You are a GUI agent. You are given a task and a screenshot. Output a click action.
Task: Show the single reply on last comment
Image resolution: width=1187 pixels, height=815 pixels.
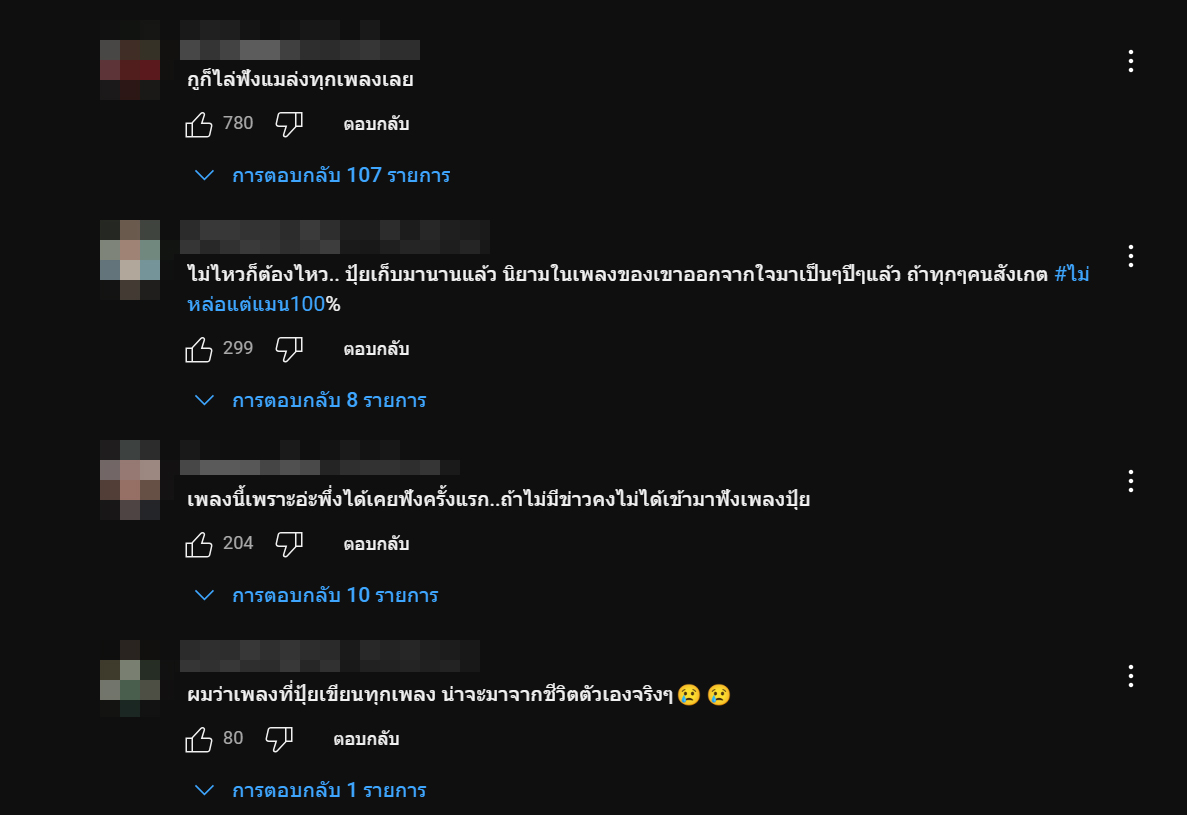311,790
